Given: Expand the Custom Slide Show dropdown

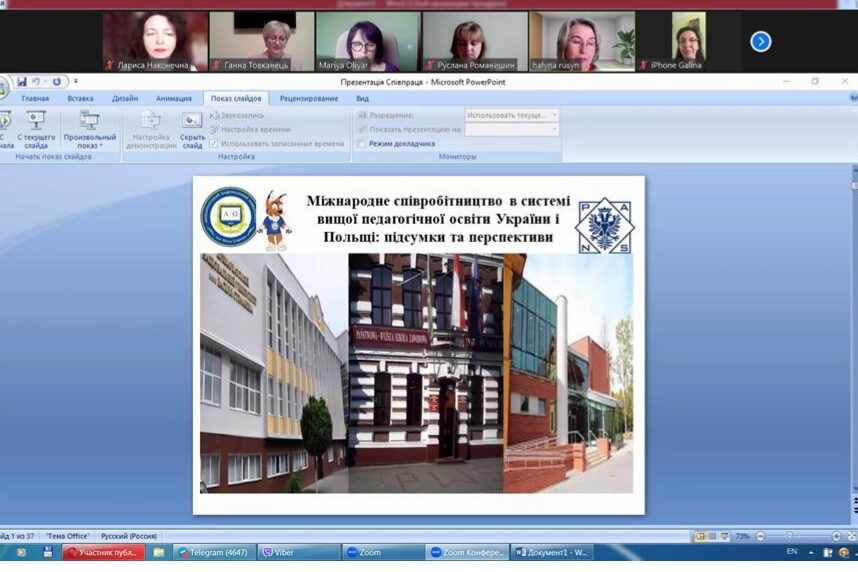Looking at the screenshot, I should tap(89, 130).
